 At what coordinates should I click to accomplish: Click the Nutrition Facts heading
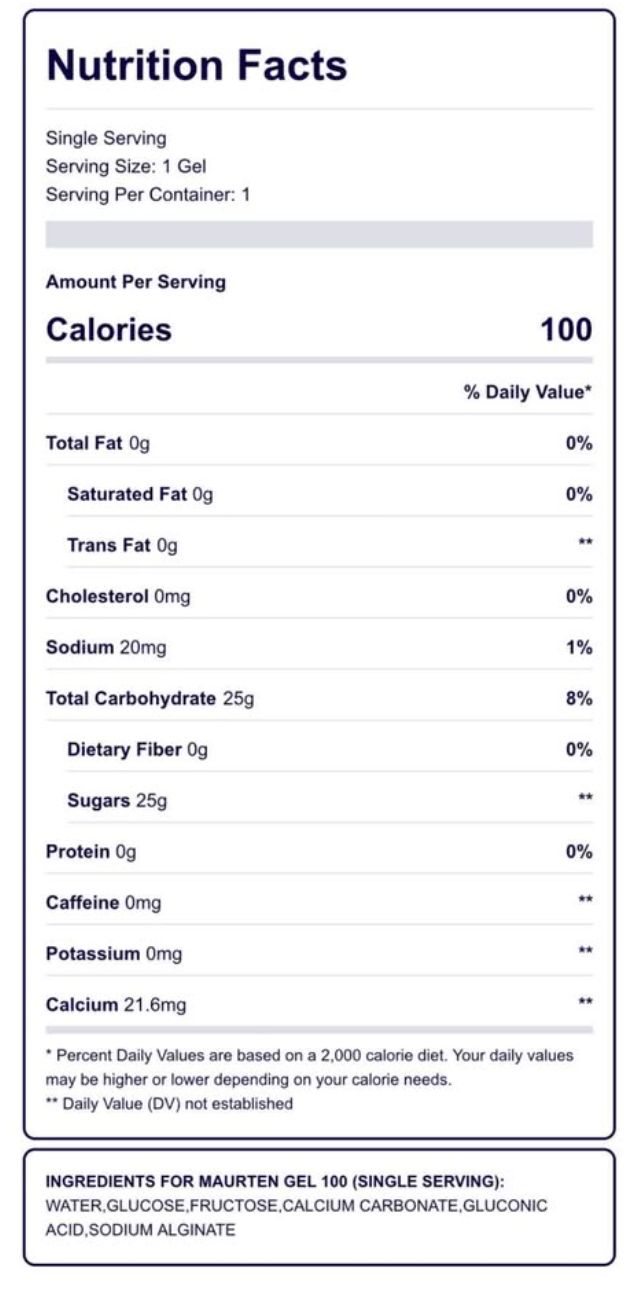coord(197,67)
